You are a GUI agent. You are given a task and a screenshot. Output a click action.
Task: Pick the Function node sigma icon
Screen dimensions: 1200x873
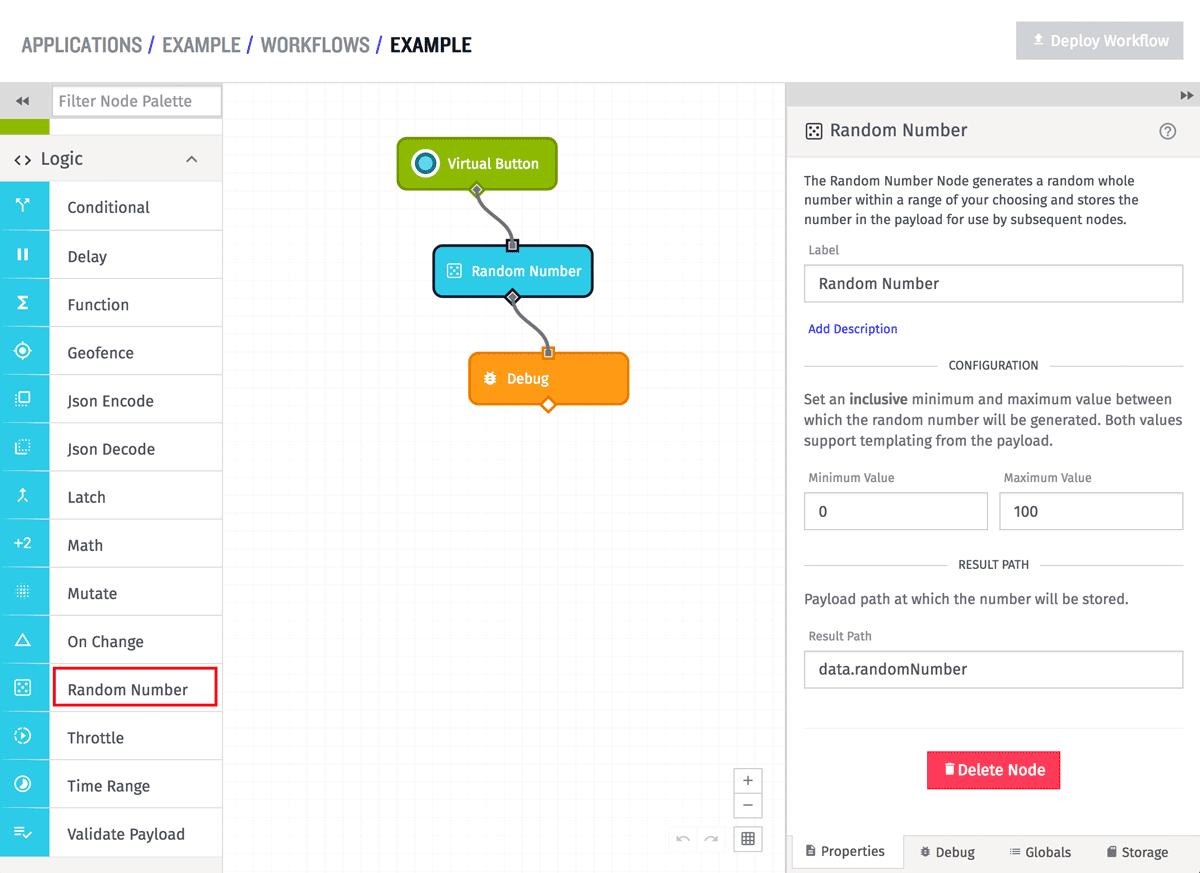click(24, 303)
